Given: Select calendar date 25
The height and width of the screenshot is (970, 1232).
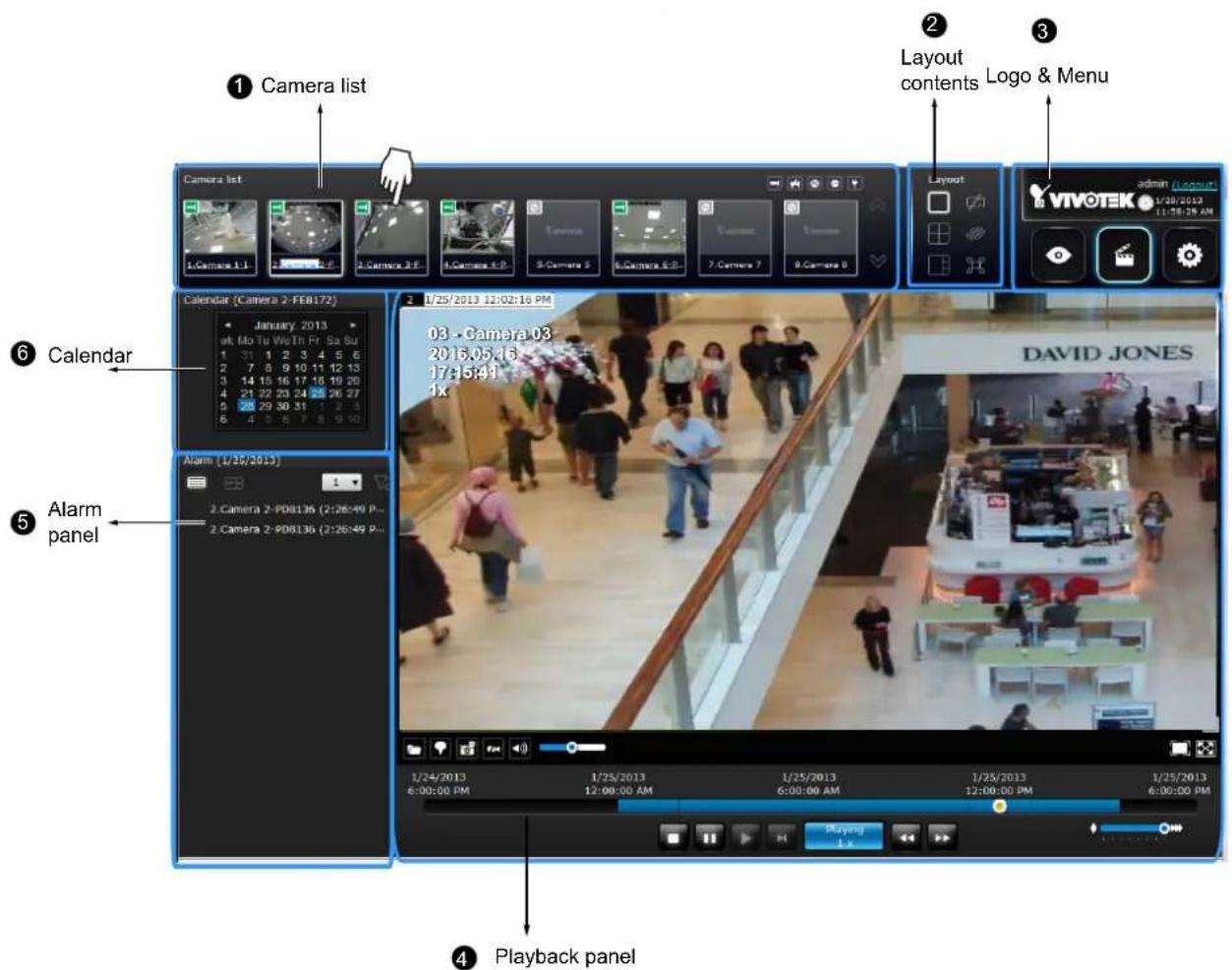Looking at the screenshot, I should 318,393.
